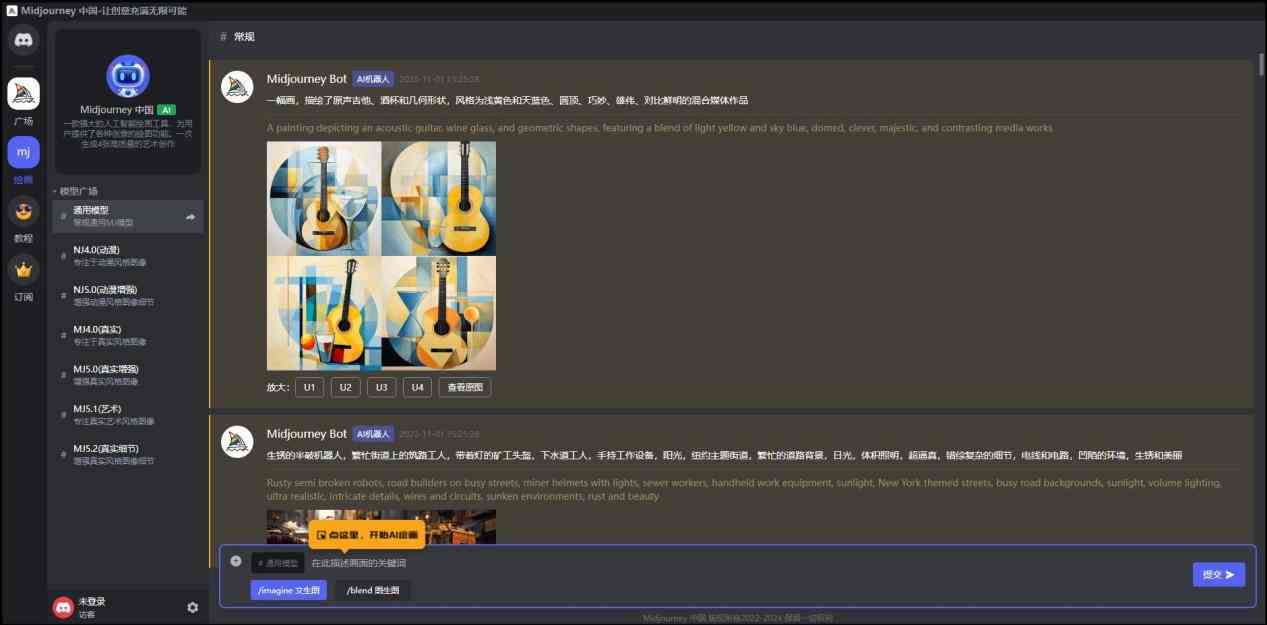Click the Midjourney 中国 server name
This screenshot has height=625, width=1267.
tap(117, 110)
